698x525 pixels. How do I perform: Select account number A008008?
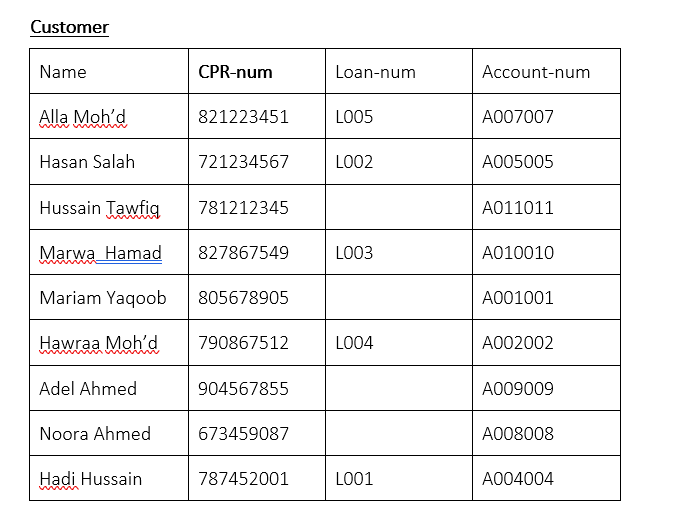point(518,434)
